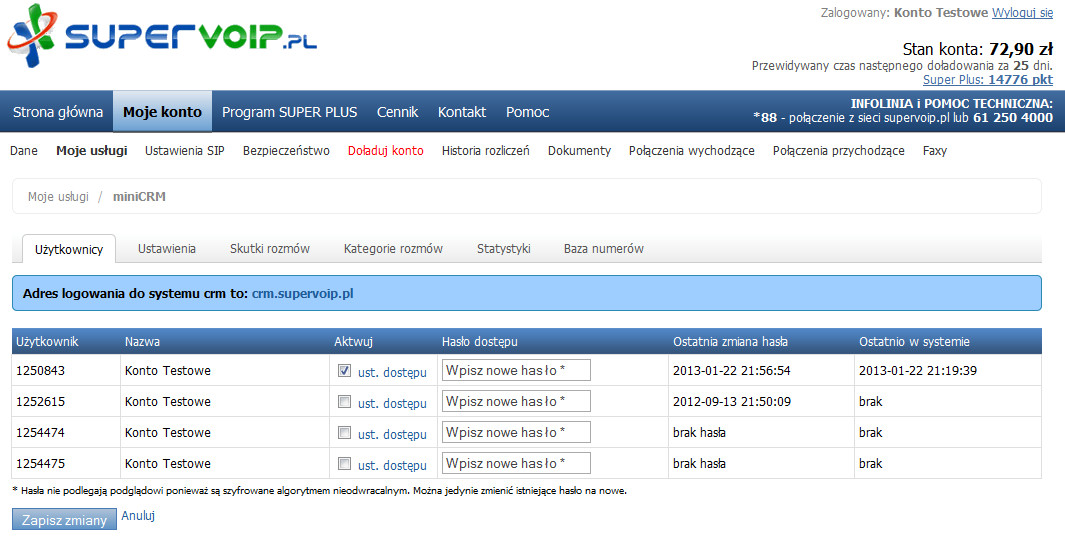The width and height of the screenshot is (1065, 543).
Task: Open Pomoc in main navigation
Action: click(528, 112)
